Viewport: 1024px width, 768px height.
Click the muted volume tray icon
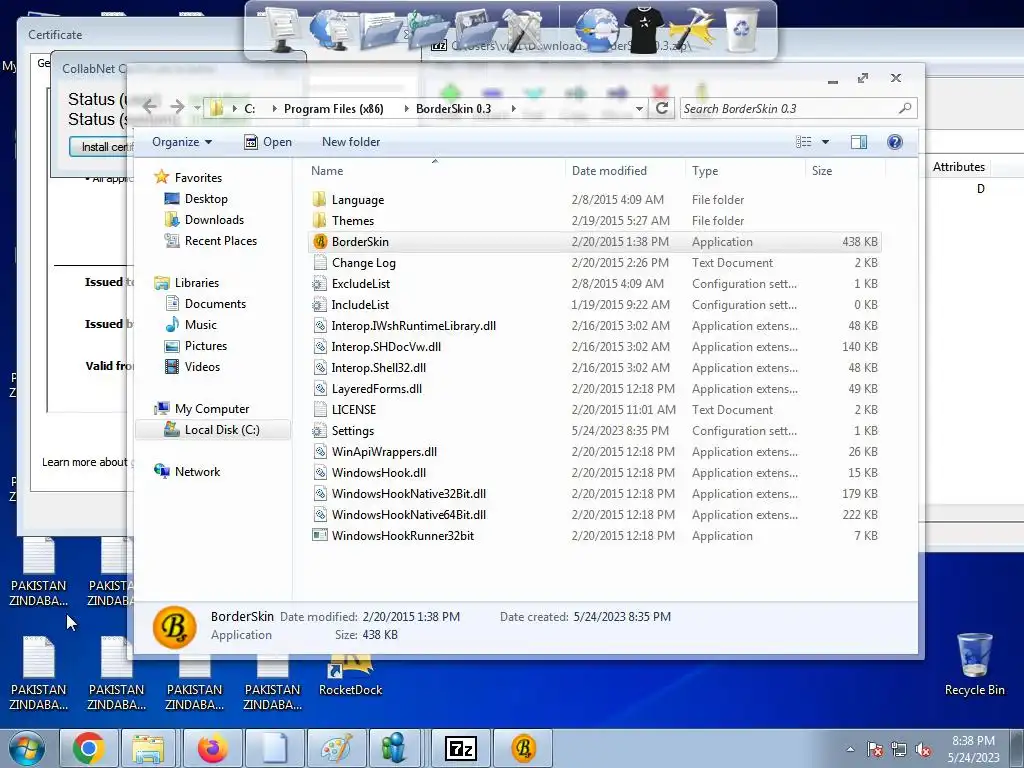[923, 750]
